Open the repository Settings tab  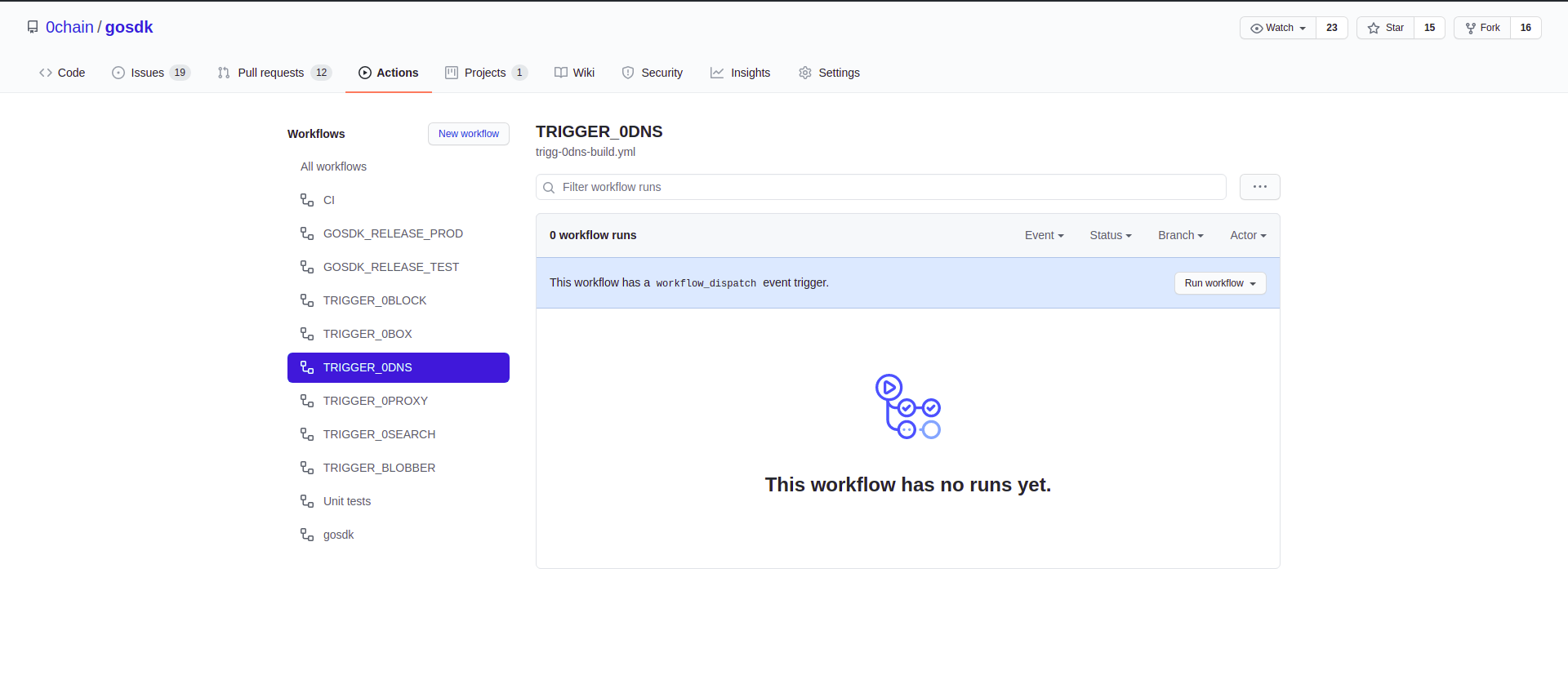(829, 73)
